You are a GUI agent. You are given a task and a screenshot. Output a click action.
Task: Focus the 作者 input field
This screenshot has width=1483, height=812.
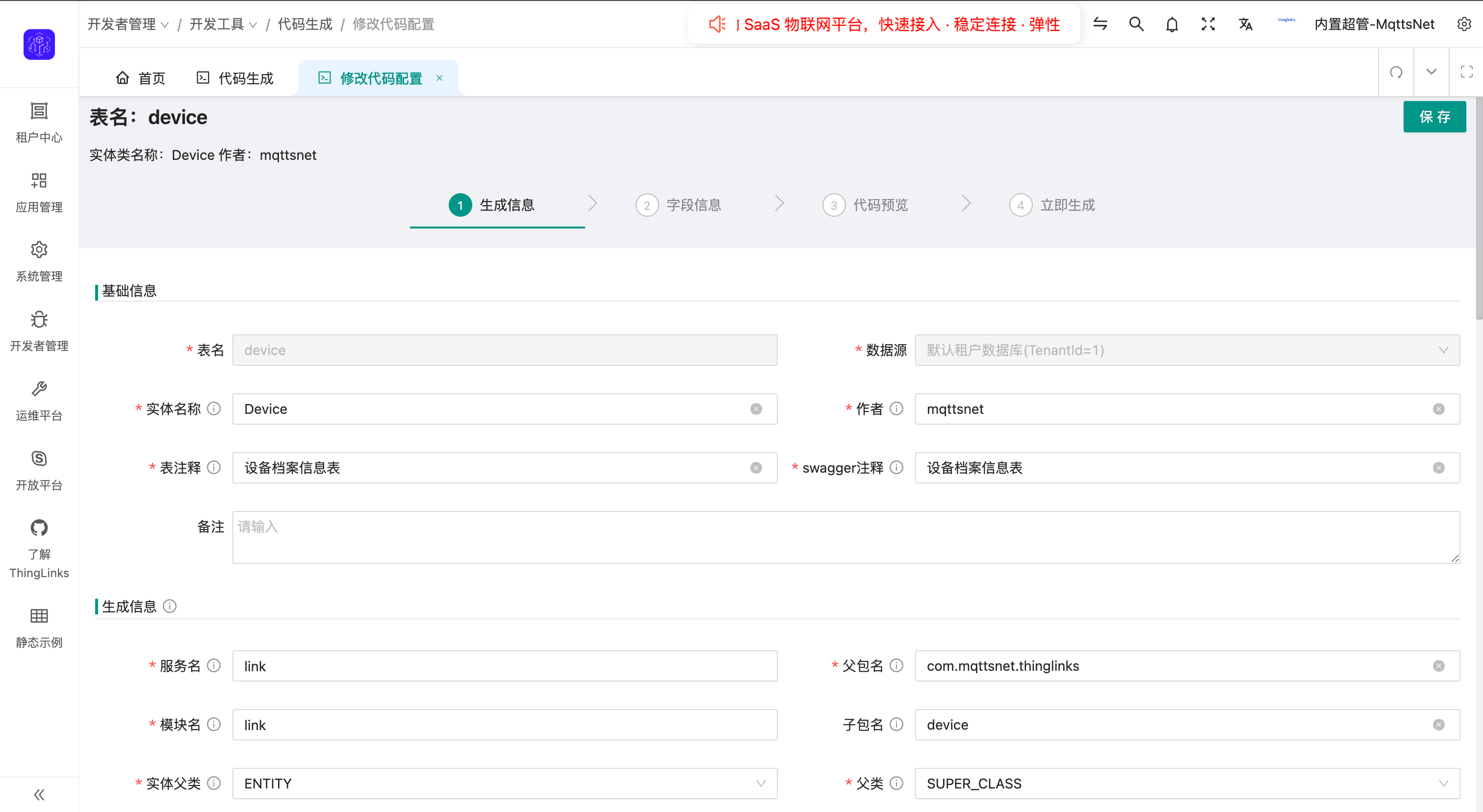coord(1187,408)
